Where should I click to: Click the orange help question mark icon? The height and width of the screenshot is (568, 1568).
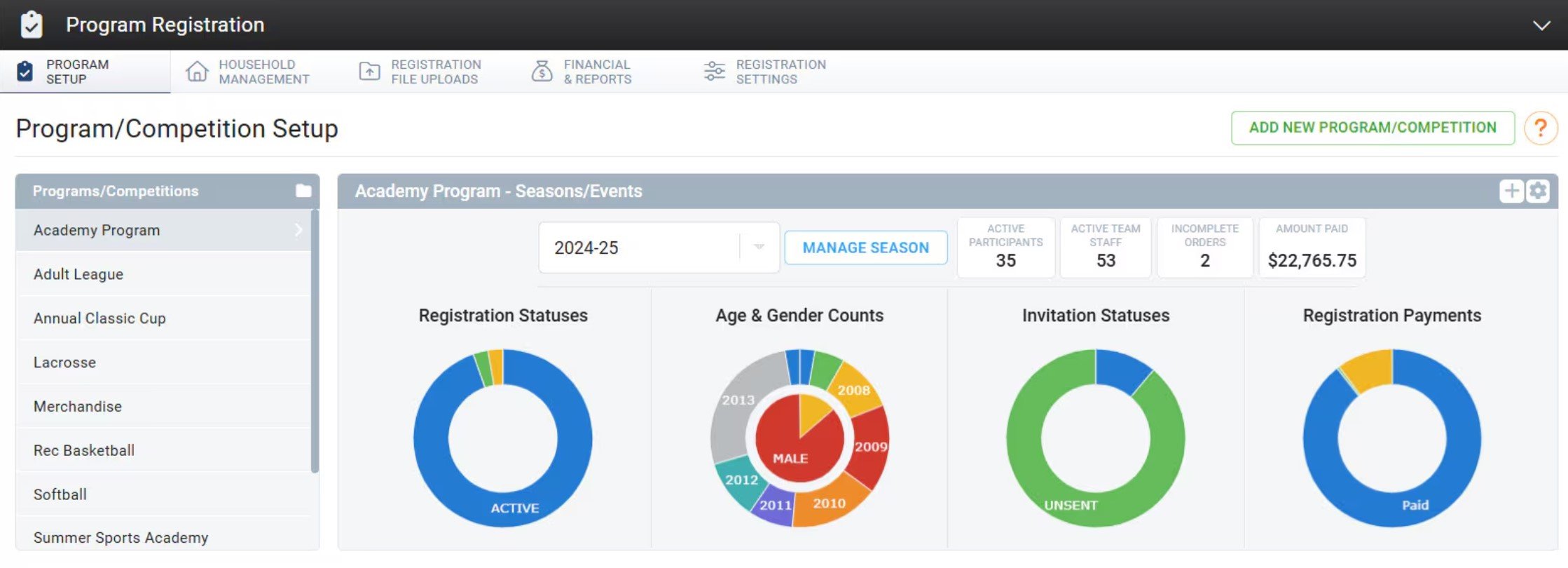click(x=1540, y=128)
